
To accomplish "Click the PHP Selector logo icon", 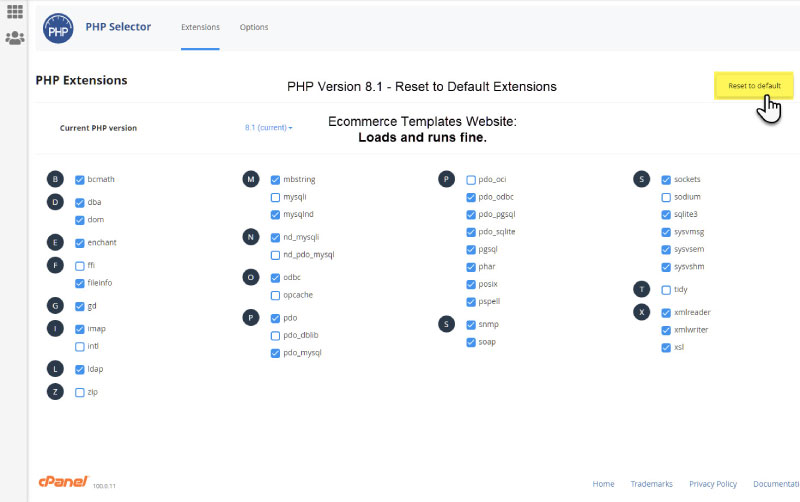I will point(59,29).
